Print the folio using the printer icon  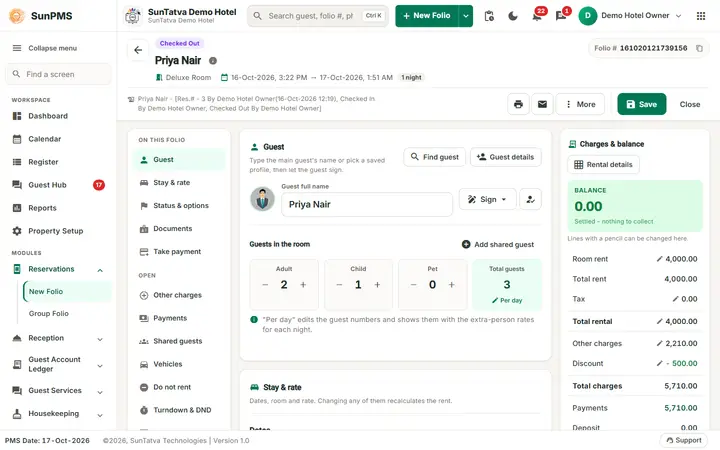(x=518, y=104)
